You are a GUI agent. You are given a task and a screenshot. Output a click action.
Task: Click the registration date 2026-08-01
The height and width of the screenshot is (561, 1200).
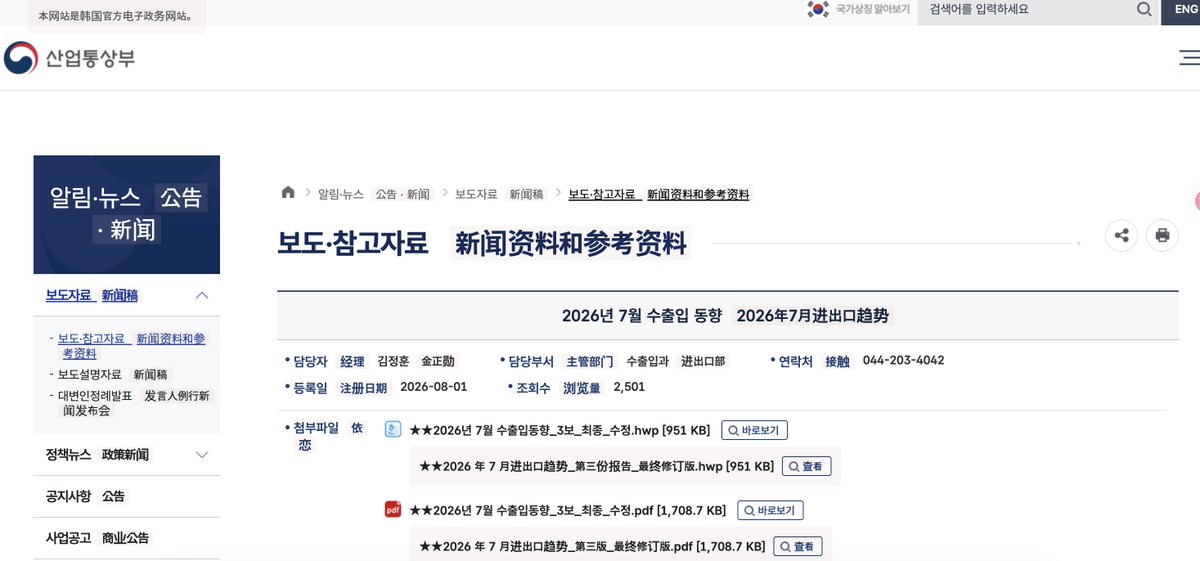[433, 387]
